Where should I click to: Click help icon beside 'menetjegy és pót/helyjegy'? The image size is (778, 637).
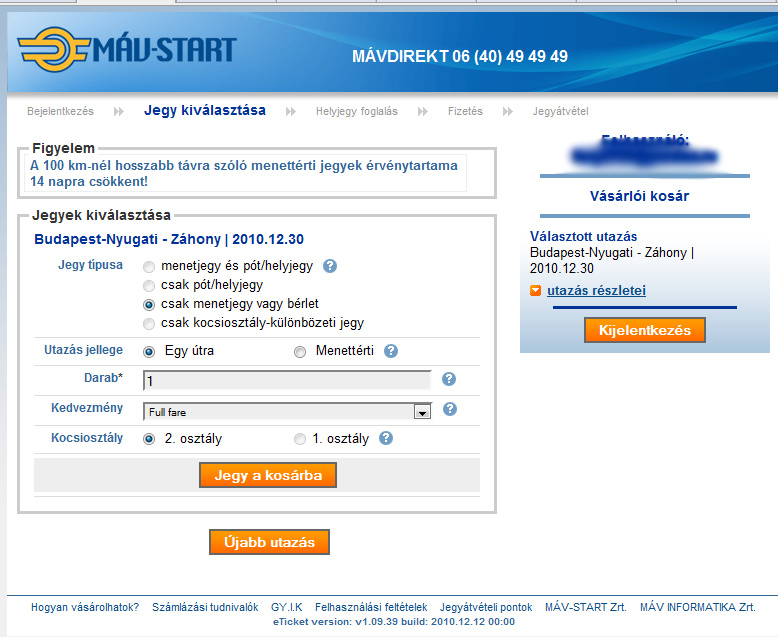[330, 267]
